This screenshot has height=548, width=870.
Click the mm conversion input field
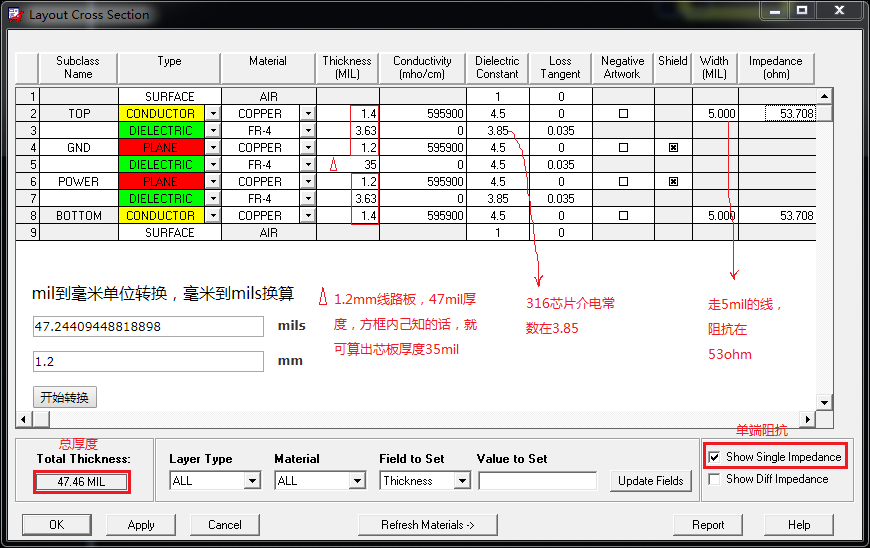(x=148, y=362)
